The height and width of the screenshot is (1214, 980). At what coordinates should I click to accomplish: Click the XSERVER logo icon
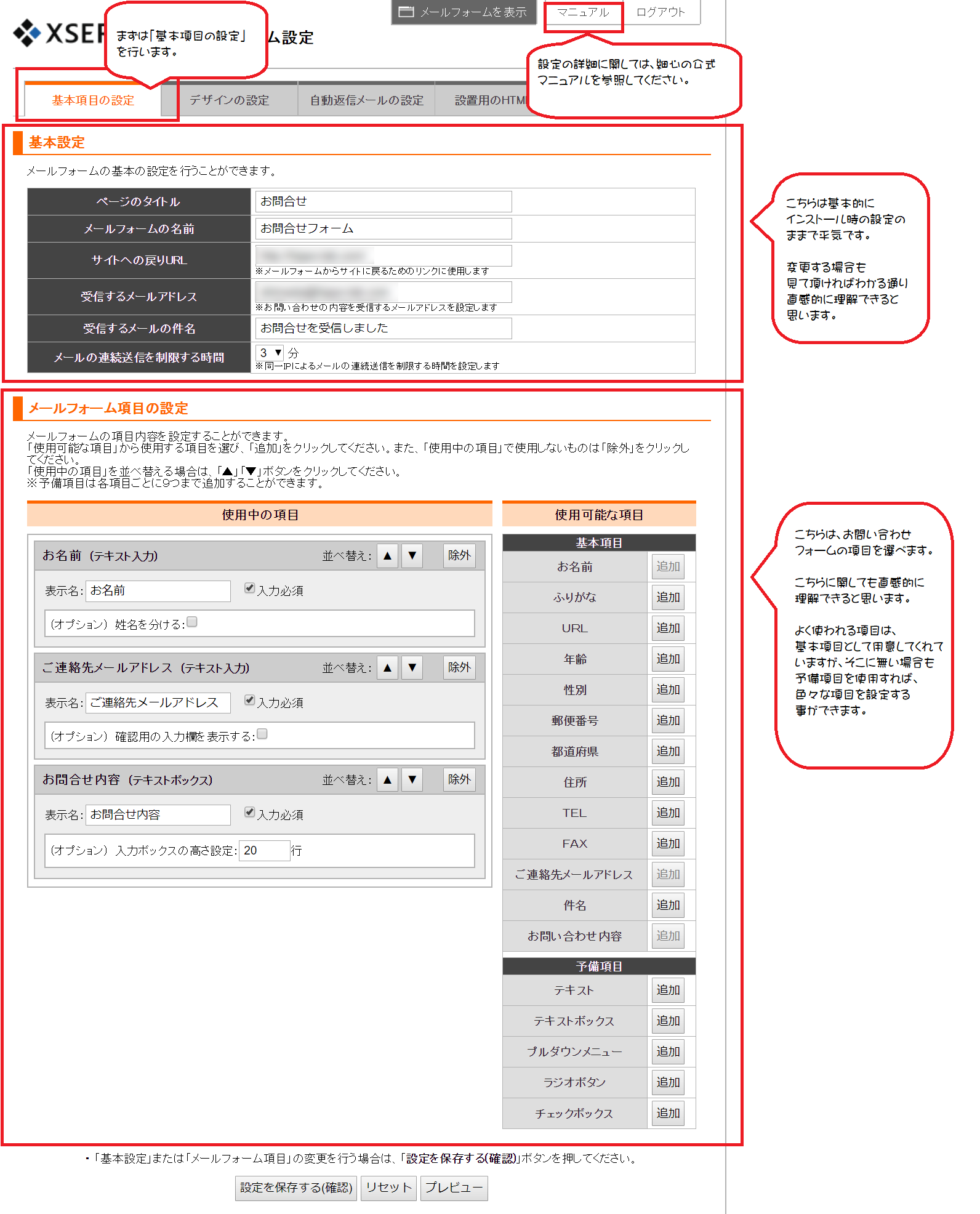click(27, 33)
